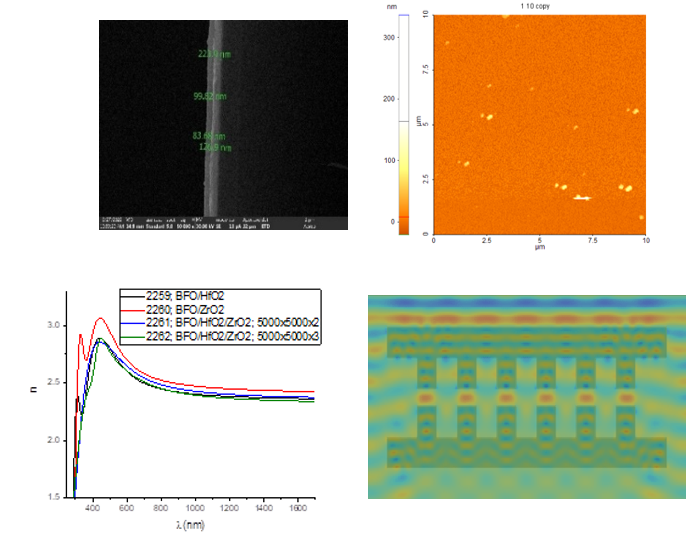This screenshot has width=686, height=549.
Task: Select the horizontal axis label of the line plot
Action: coord(191,524)
